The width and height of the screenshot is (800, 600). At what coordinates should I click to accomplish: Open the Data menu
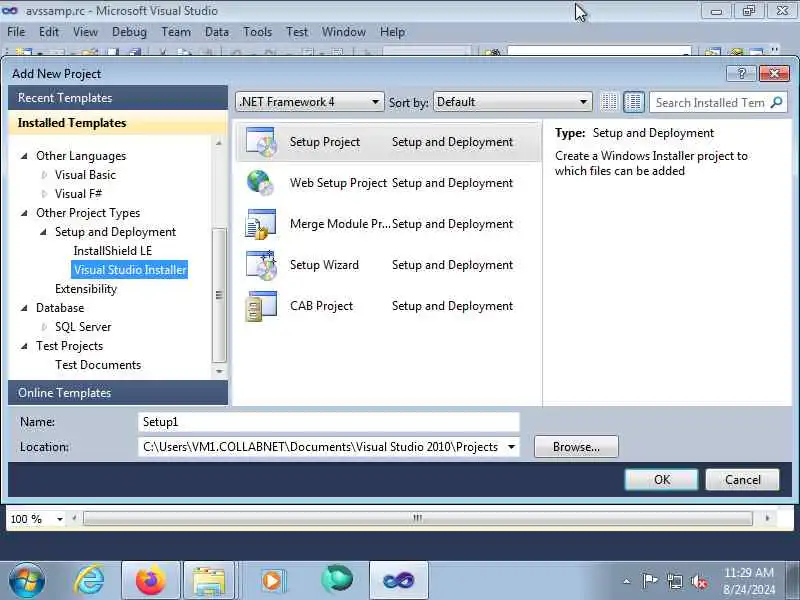coord(217,32)
